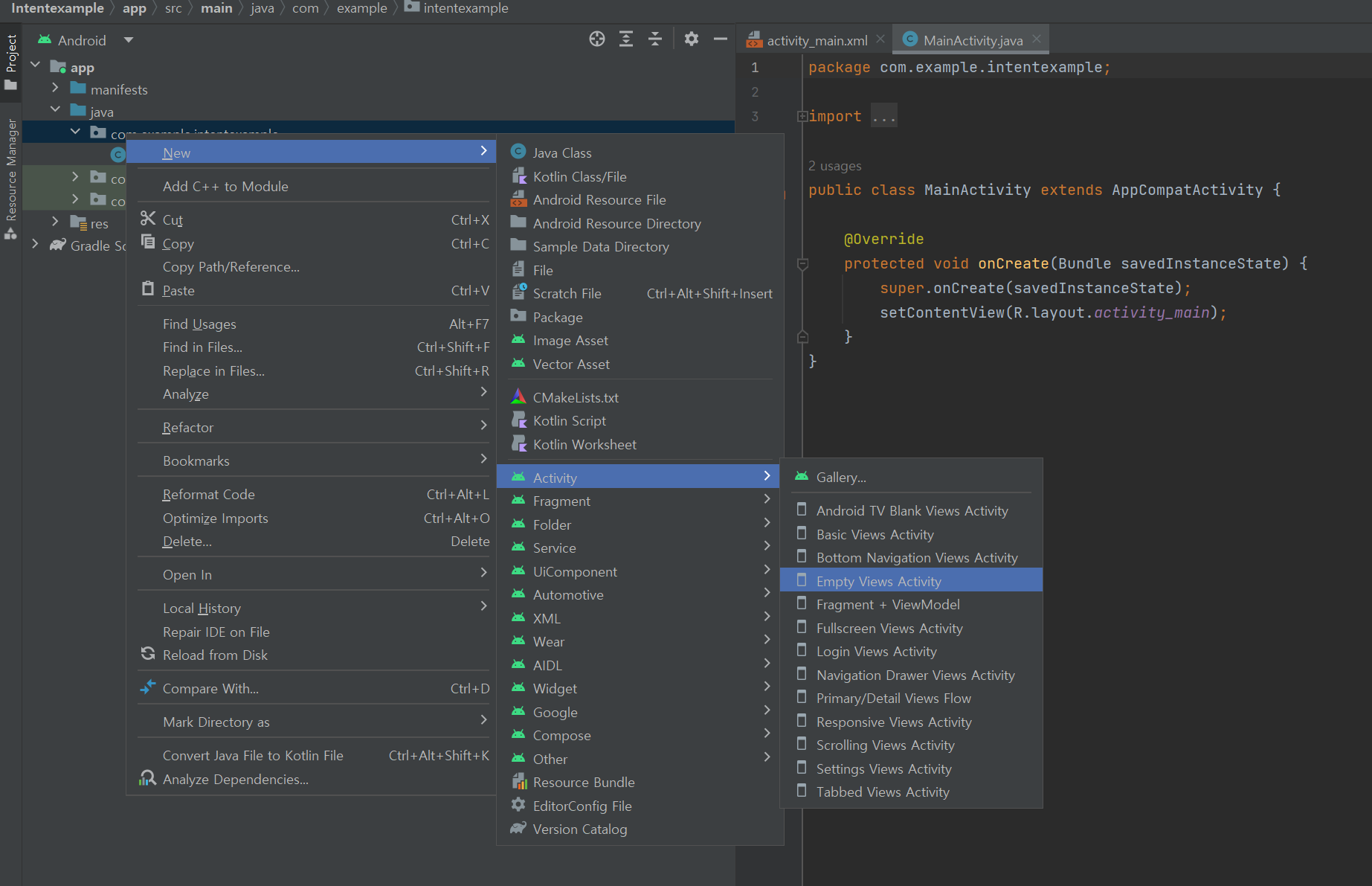
Task: Hide the Project panel with minus icon
Action: point(721,39)
